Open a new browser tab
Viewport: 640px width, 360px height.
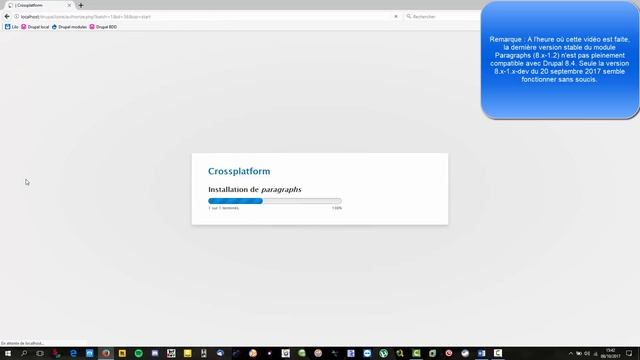[81, 5]
